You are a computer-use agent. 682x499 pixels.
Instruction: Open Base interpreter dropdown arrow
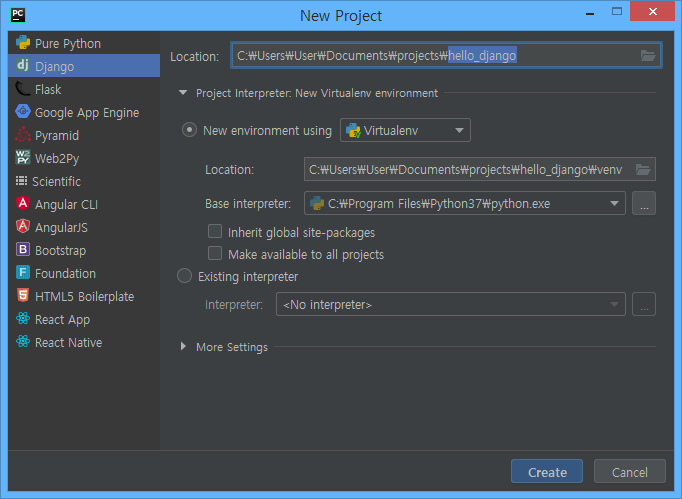pyautogui.click(x=614, y=203)
